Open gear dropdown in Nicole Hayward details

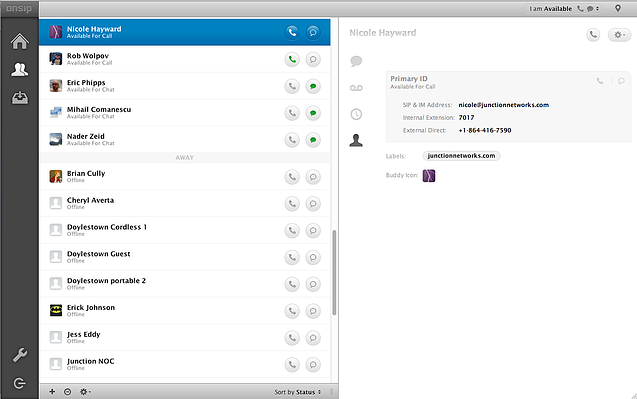pos(619,35)
